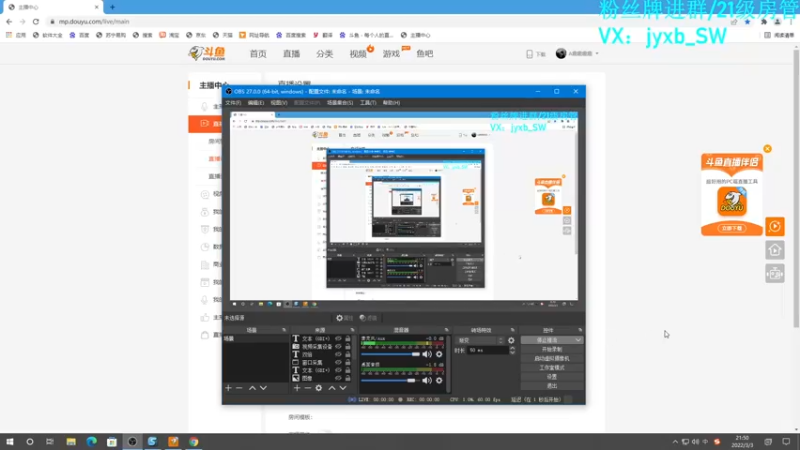The height and width of the screenshot is (450, 800).
Task: Enable 工作室模式 in OBS controls
Action: point(552,368)
